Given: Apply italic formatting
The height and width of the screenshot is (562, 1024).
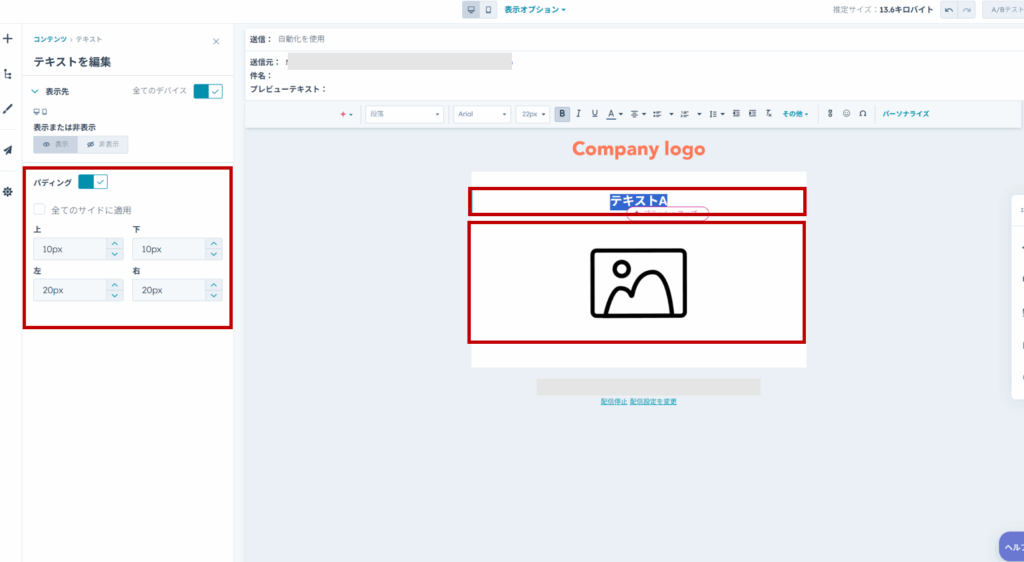Looking at the screenshot, I should pyautogui.click(x=579, y=114).
